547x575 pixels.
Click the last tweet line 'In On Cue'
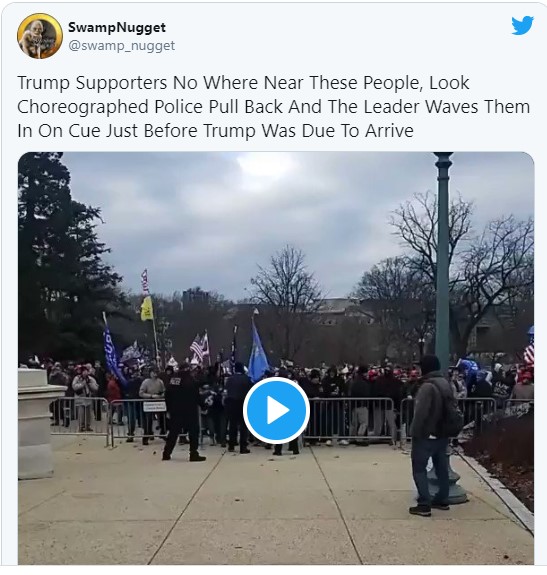pos(215,131)
